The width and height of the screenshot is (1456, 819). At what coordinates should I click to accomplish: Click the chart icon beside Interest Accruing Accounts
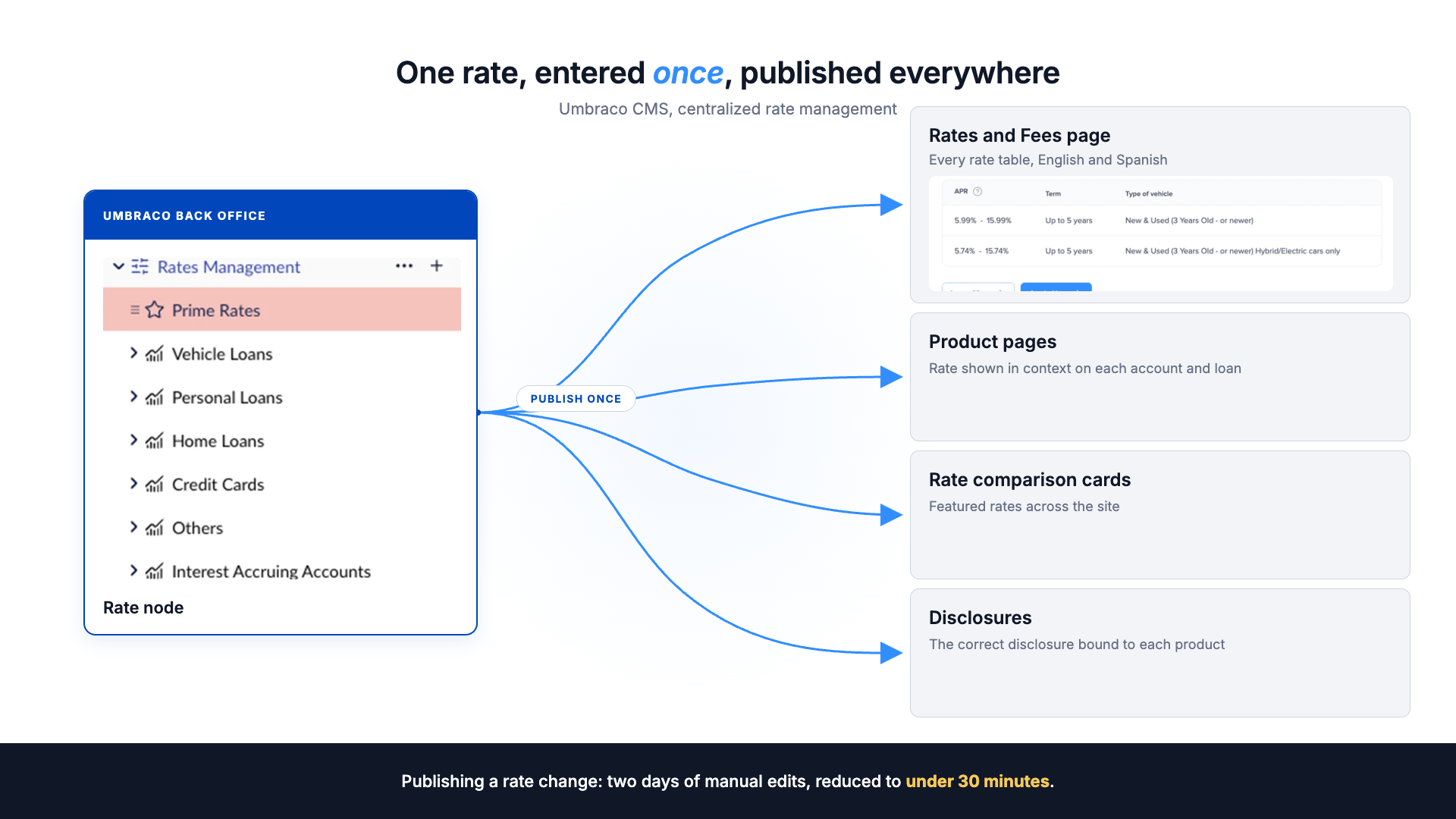click(x=155, y=571)
